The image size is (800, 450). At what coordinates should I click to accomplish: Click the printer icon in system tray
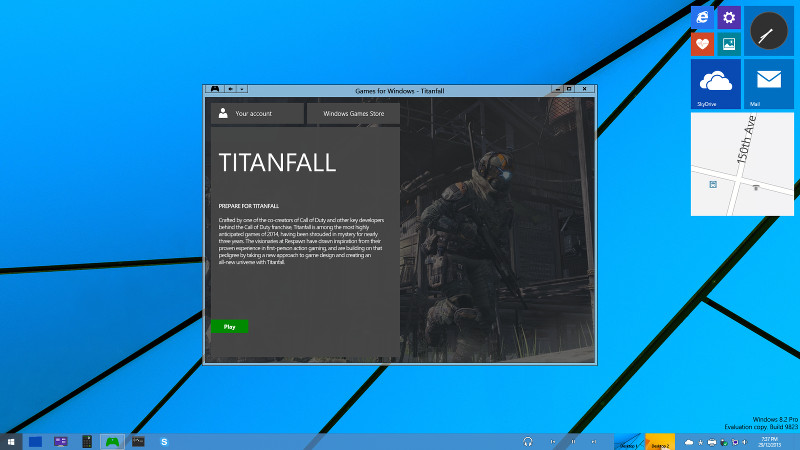tap(712, 442)
